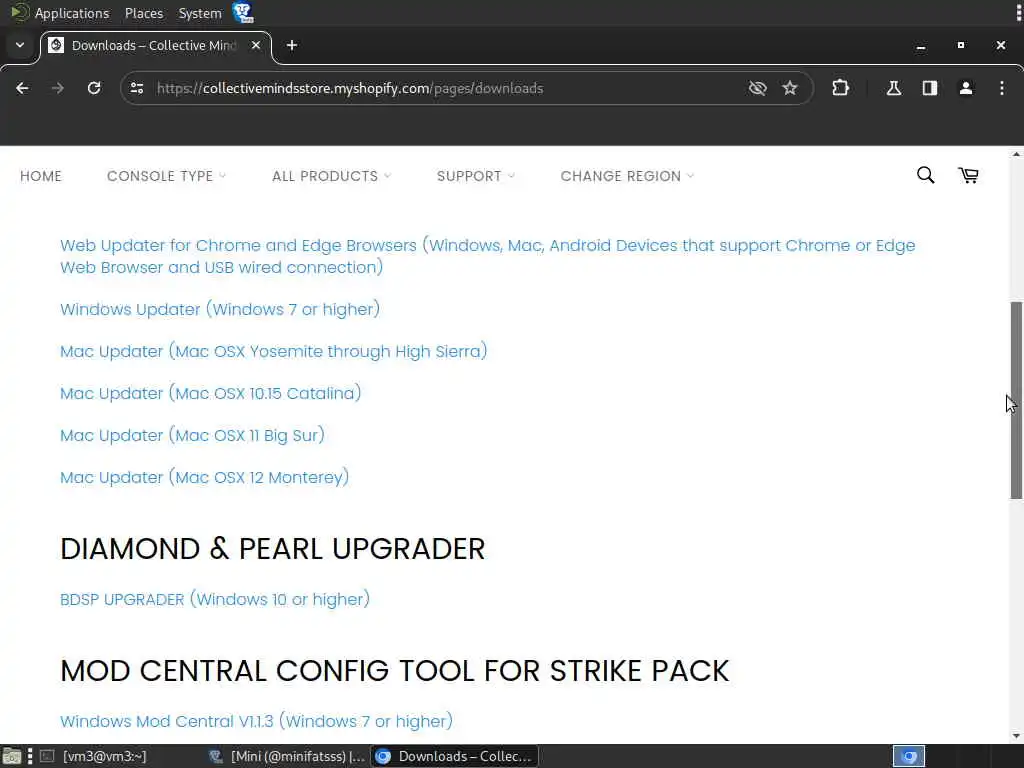Go back to the previous page

[22, 88]
